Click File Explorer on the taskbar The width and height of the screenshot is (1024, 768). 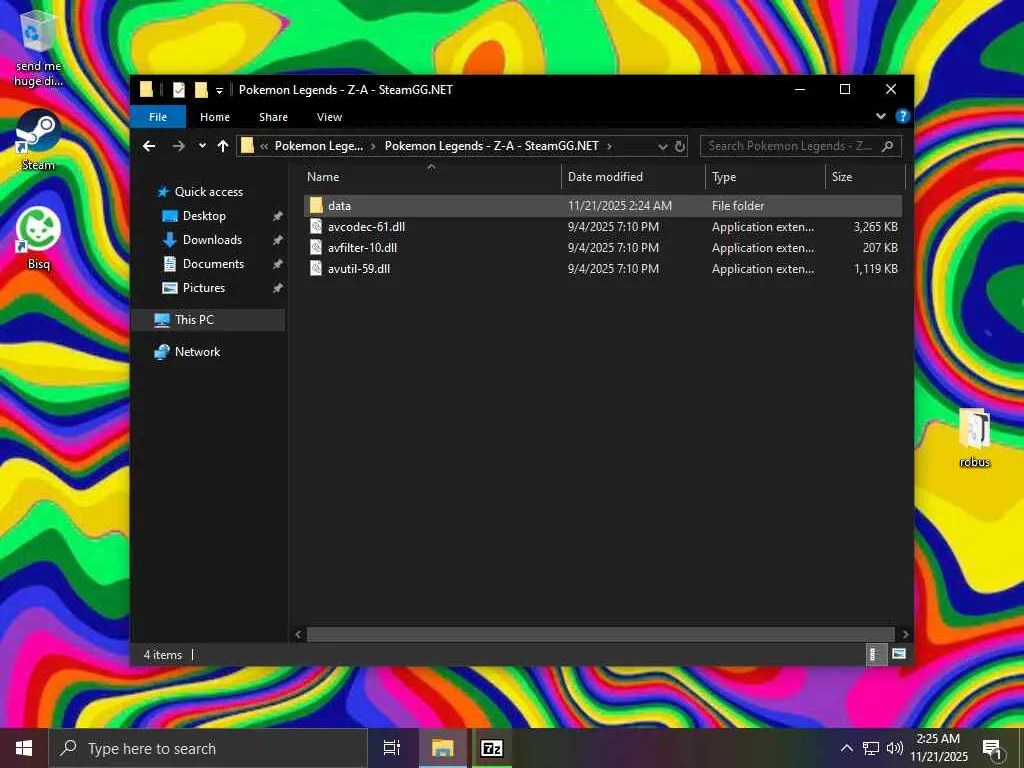click(x=442, y=748)
